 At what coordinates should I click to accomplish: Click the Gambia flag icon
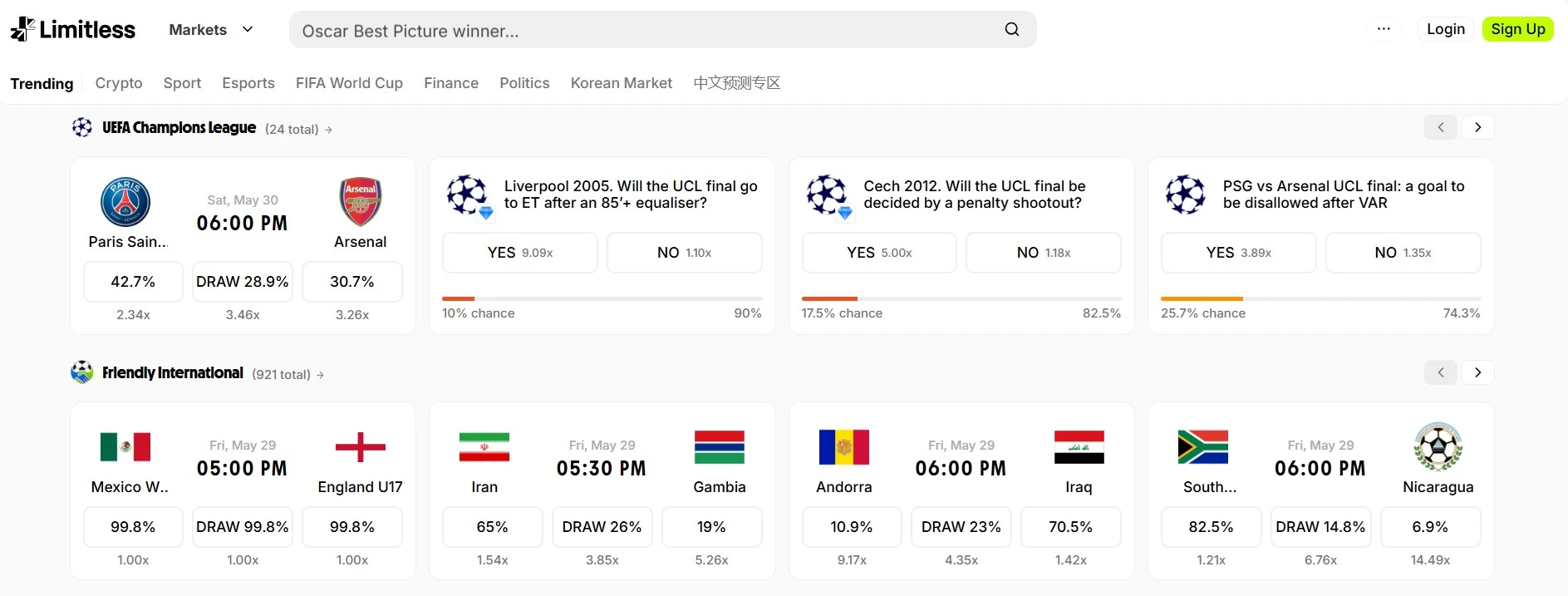(720, 447)
